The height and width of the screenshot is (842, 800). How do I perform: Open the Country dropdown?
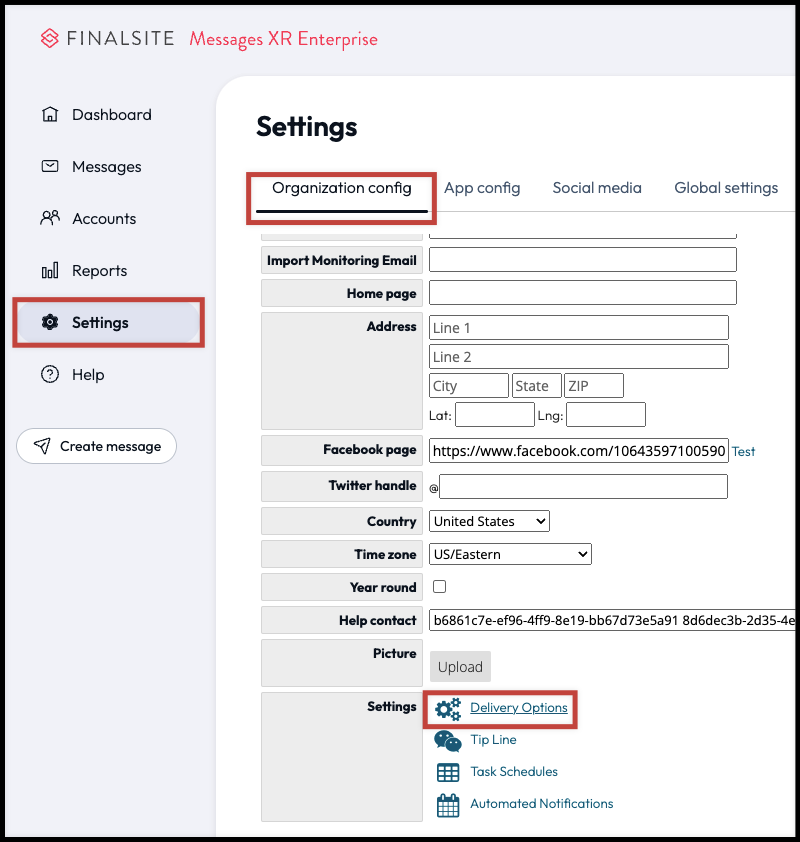pyautogui.click(x=488, y=520)
